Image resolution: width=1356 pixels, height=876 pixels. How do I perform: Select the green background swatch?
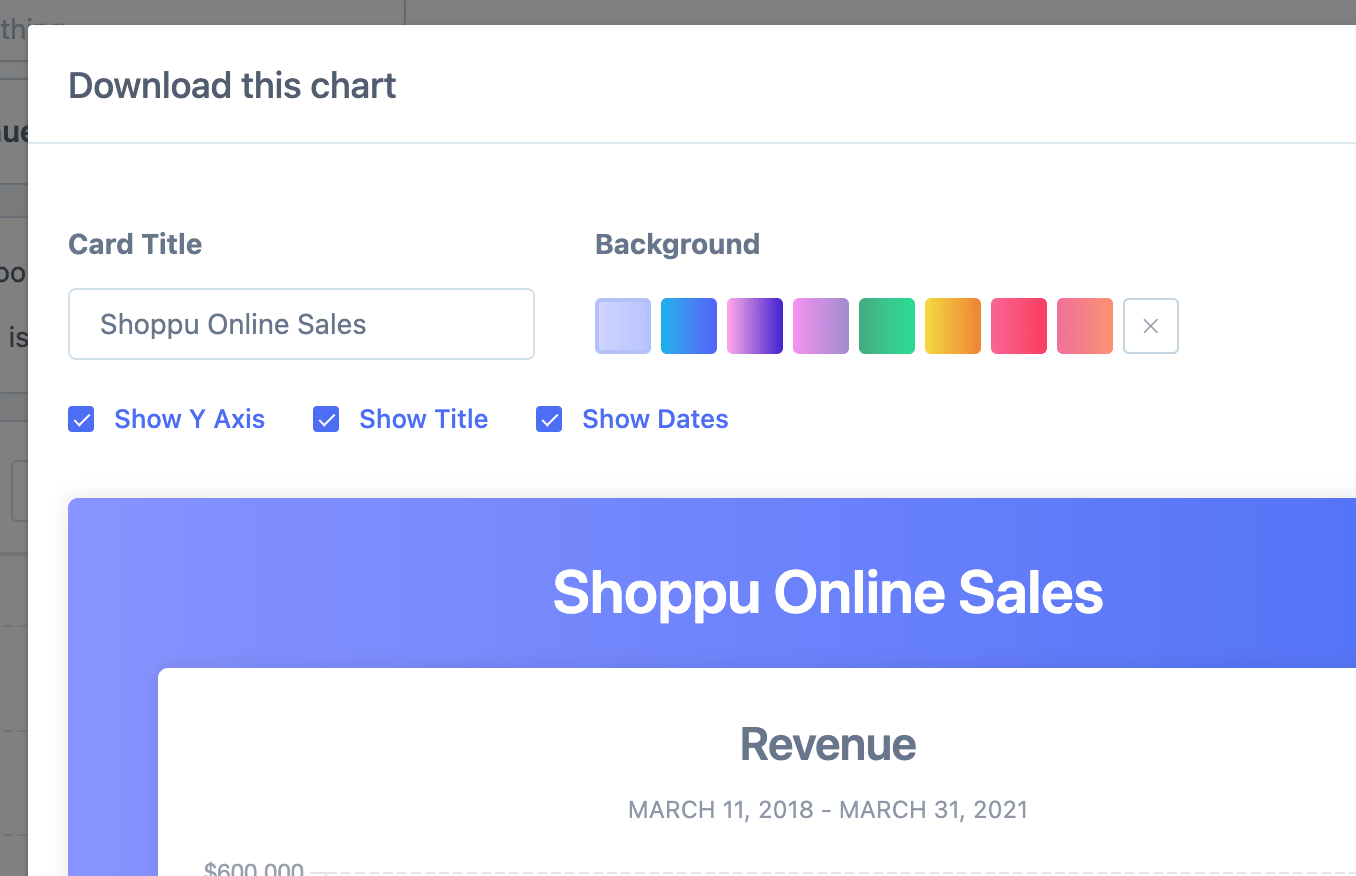click(x=886, y=325)
